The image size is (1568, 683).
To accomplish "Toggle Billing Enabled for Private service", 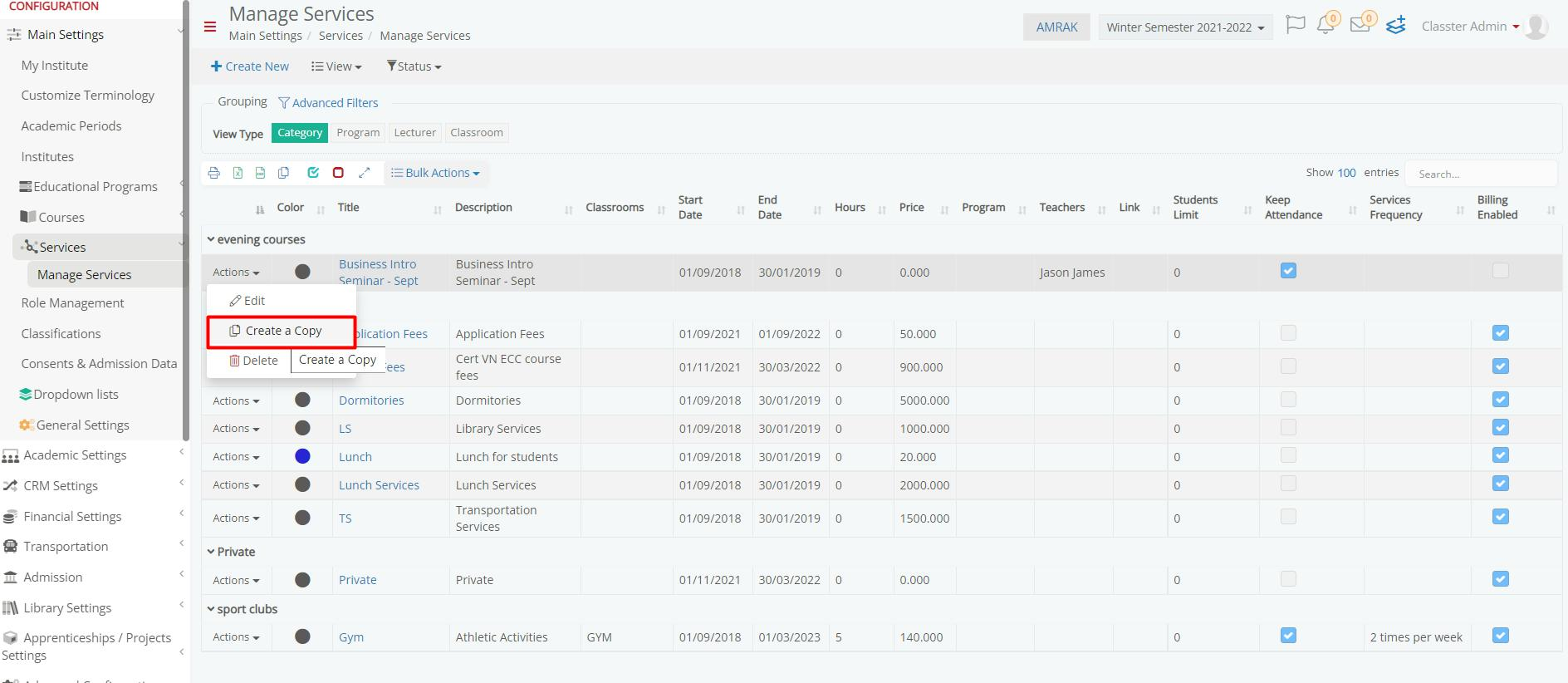I will click(1501, 579).
